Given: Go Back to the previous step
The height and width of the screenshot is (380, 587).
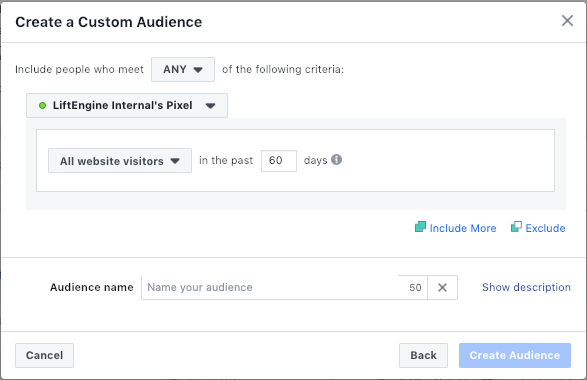Looking at the screenshot, I should (x=423, y=355).
